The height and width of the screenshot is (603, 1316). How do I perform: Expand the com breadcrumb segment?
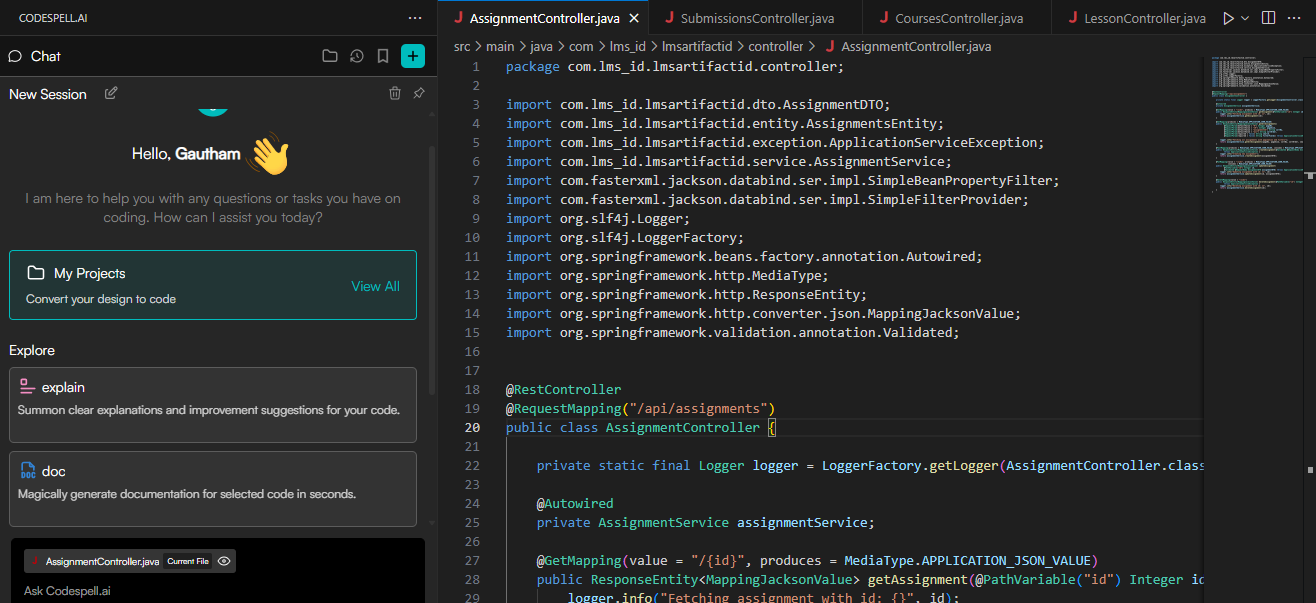[581, 46]
